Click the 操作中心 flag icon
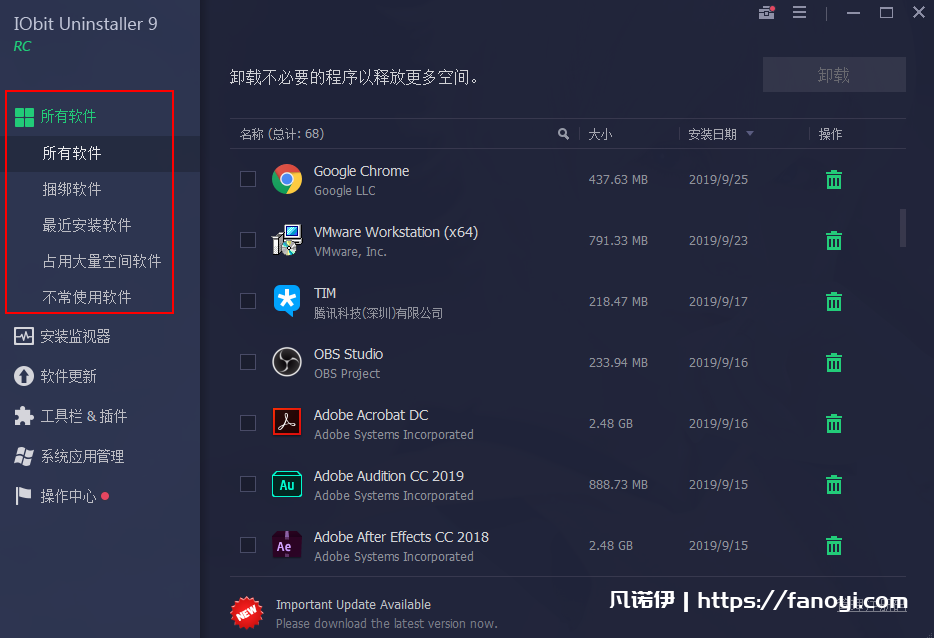The image size is (934, 638). [x=23, y=496]
